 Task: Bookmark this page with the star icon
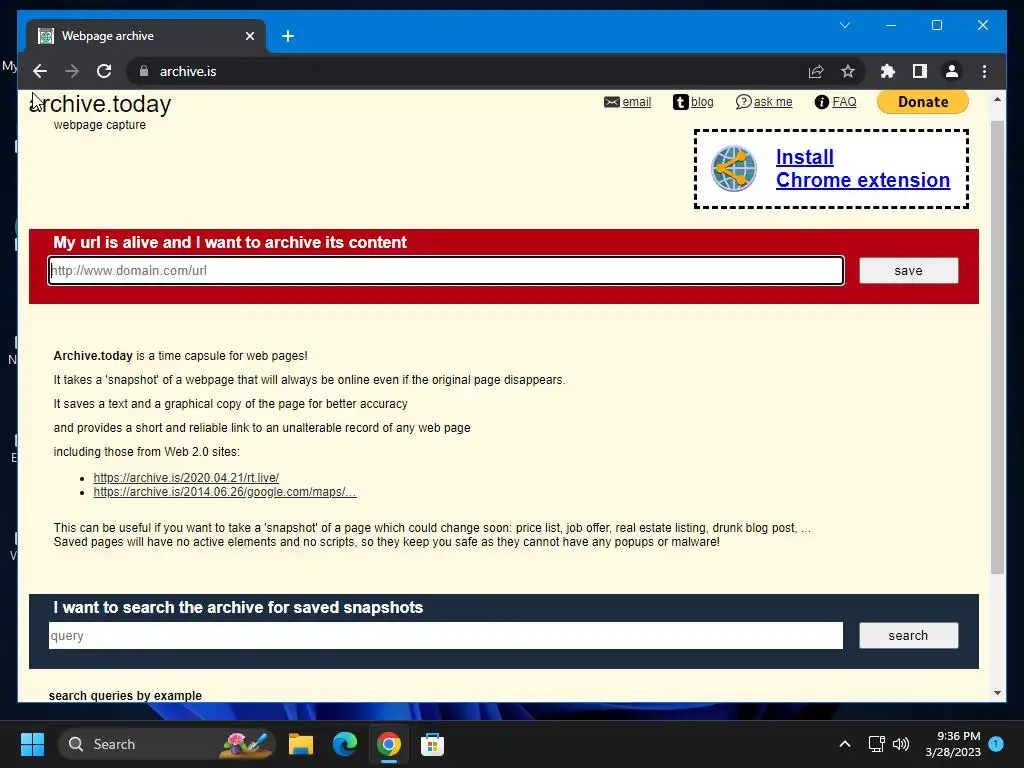pyautogui.click(x=848, y=71)
